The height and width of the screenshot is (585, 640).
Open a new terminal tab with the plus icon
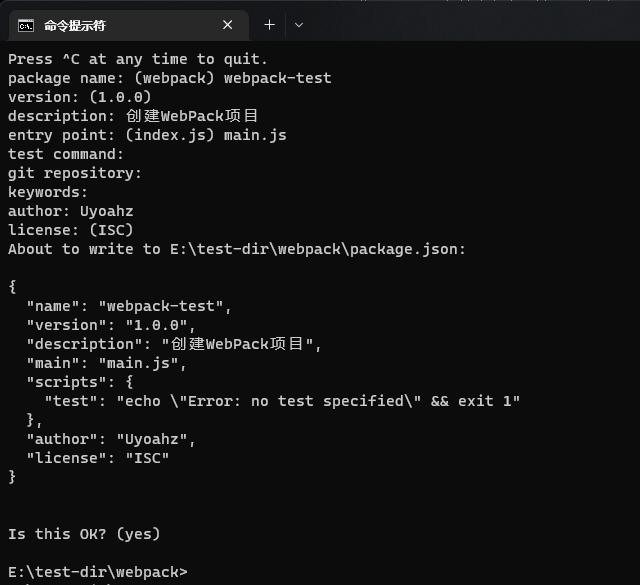click(269, 25)
